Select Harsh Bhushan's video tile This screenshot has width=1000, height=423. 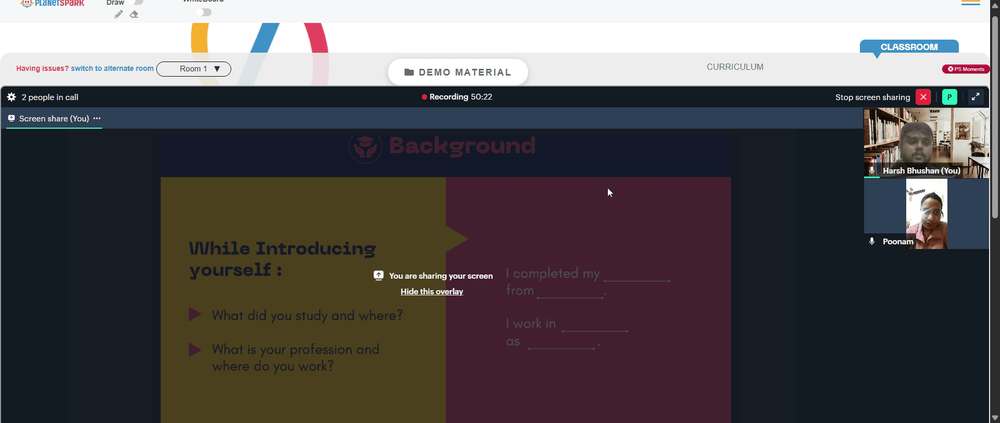(926, 143)
